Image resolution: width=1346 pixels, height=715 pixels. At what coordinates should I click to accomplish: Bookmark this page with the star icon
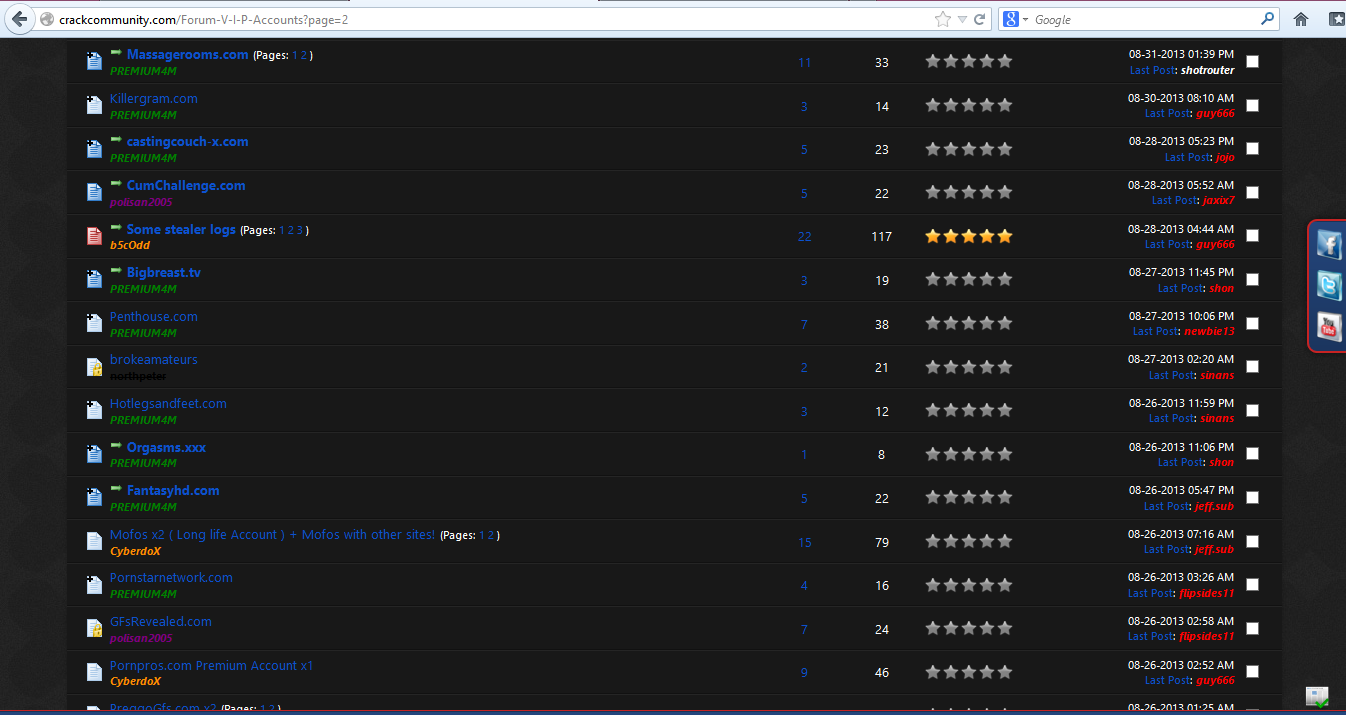click(942, 19)
